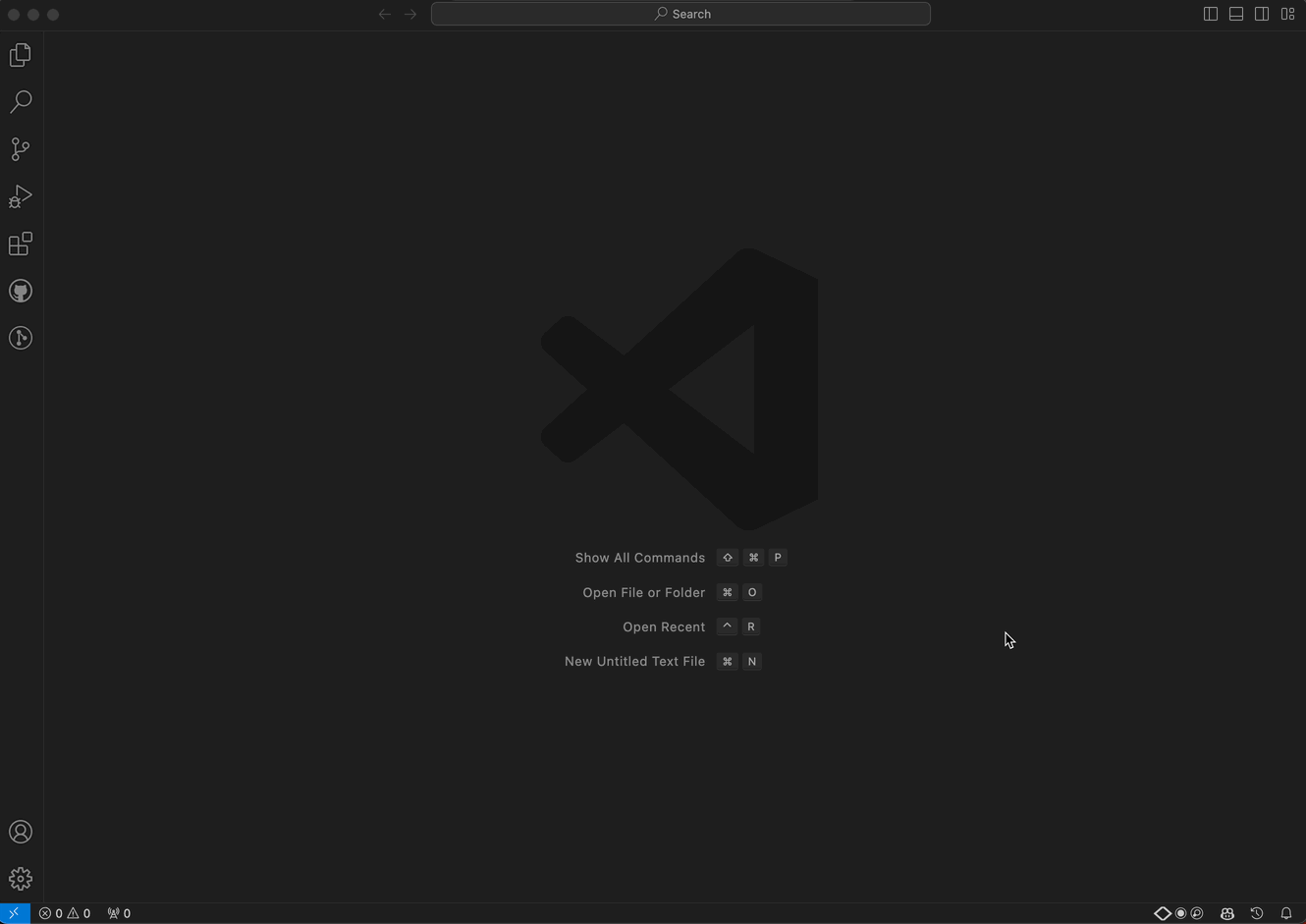Open the Search view in the activity bar
The height and width of the screenshot is (924, 1306).
21,102
